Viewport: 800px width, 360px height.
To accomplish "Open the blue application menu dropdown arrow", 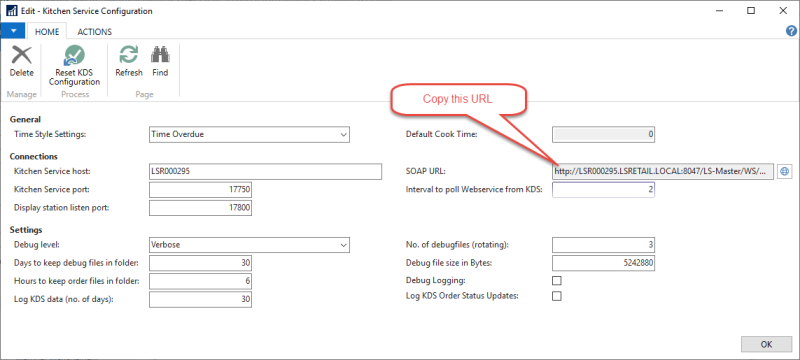I will point(13,31).
